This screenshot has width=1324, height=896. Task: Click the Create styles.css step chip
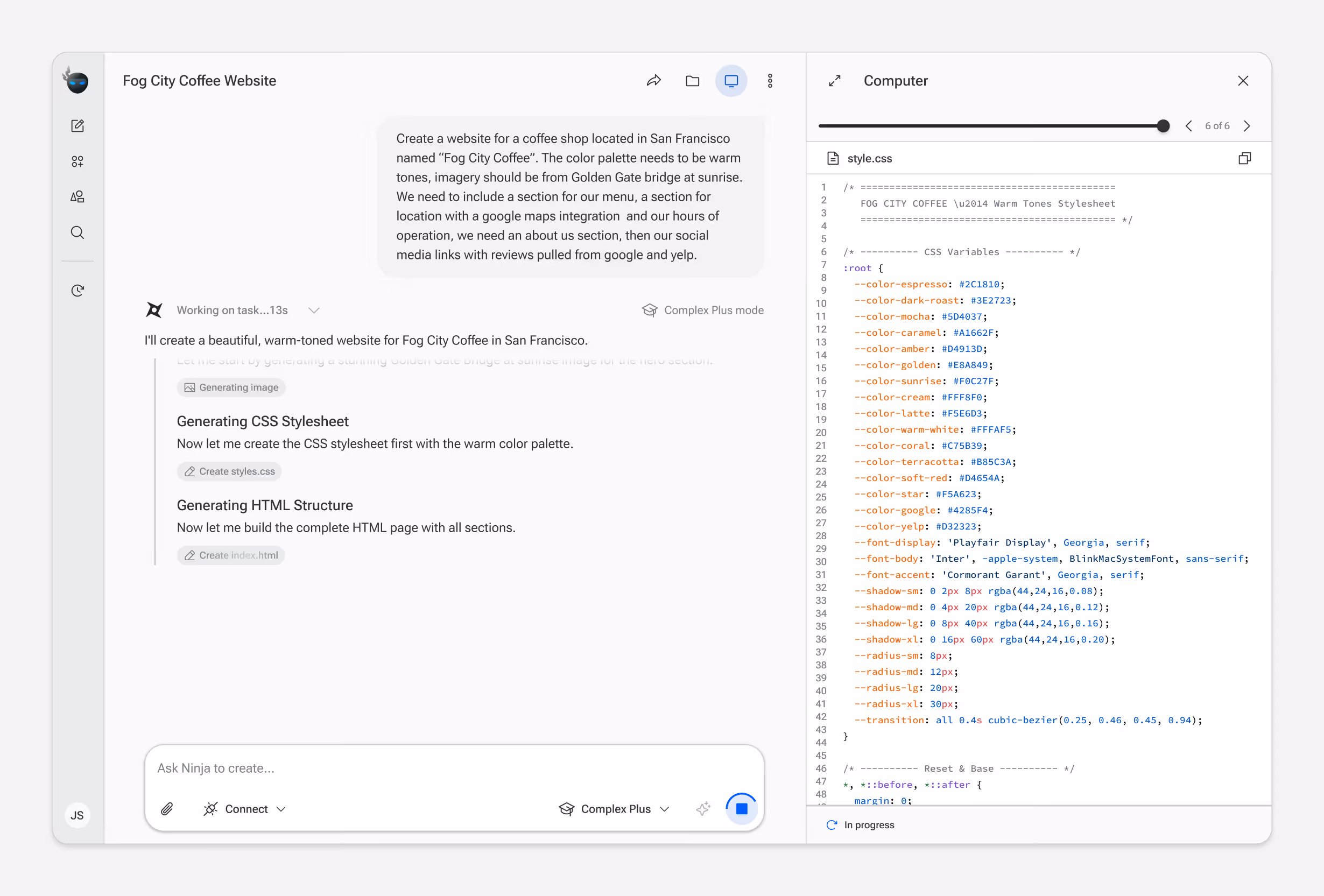pyautogui.click(x=230, y=471)
